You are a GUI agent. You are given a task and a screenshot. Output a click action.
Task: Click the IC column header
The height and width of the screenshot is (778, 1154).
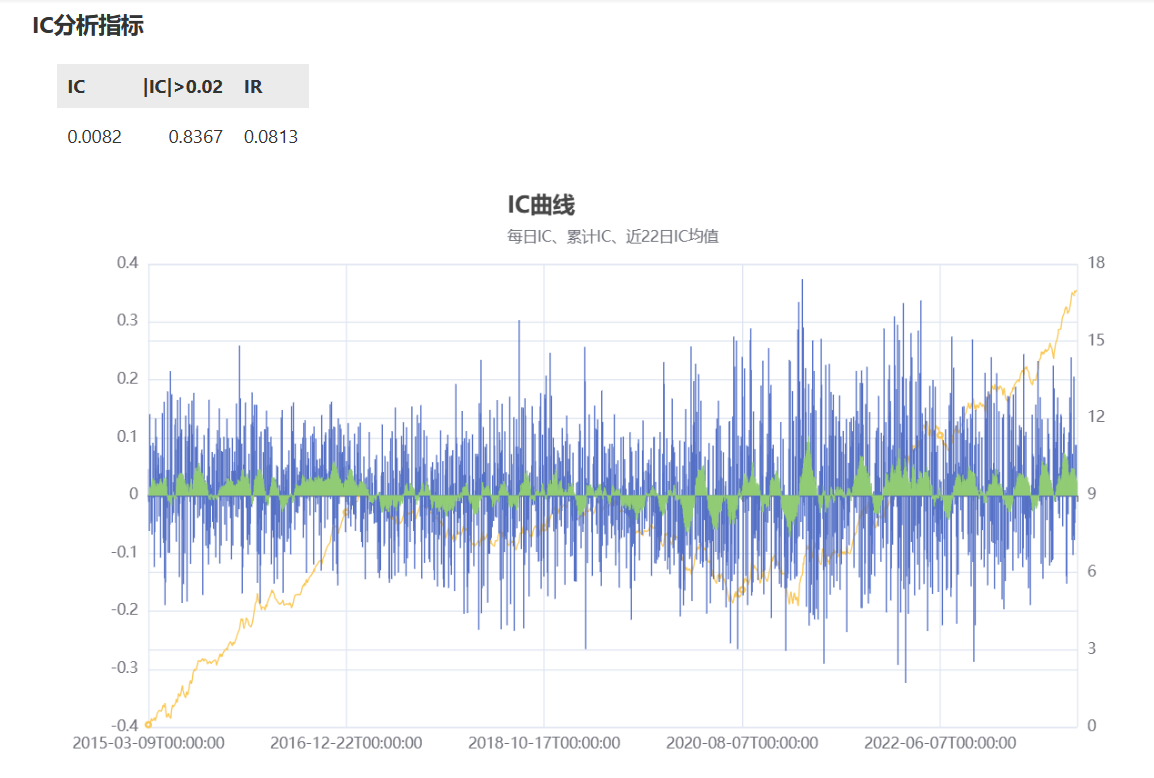77,87
